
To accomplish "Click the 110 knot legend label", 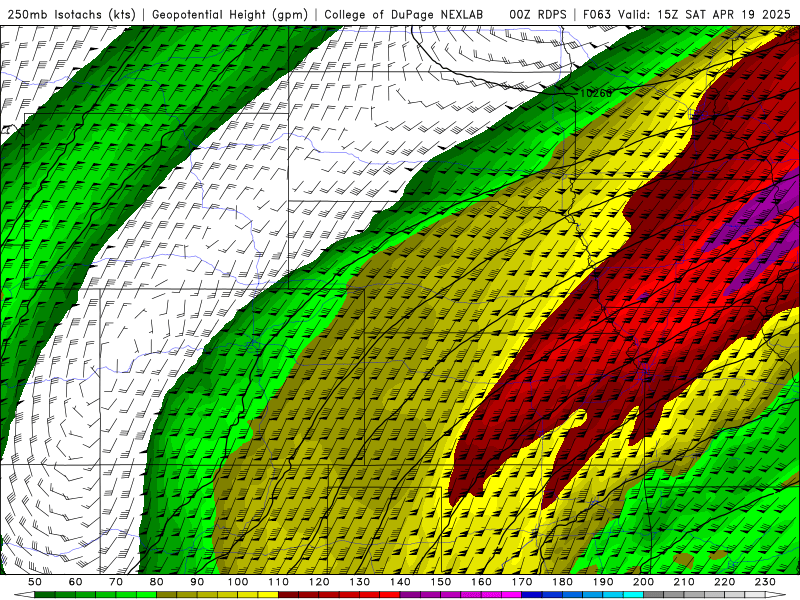I will pos(279,582).
